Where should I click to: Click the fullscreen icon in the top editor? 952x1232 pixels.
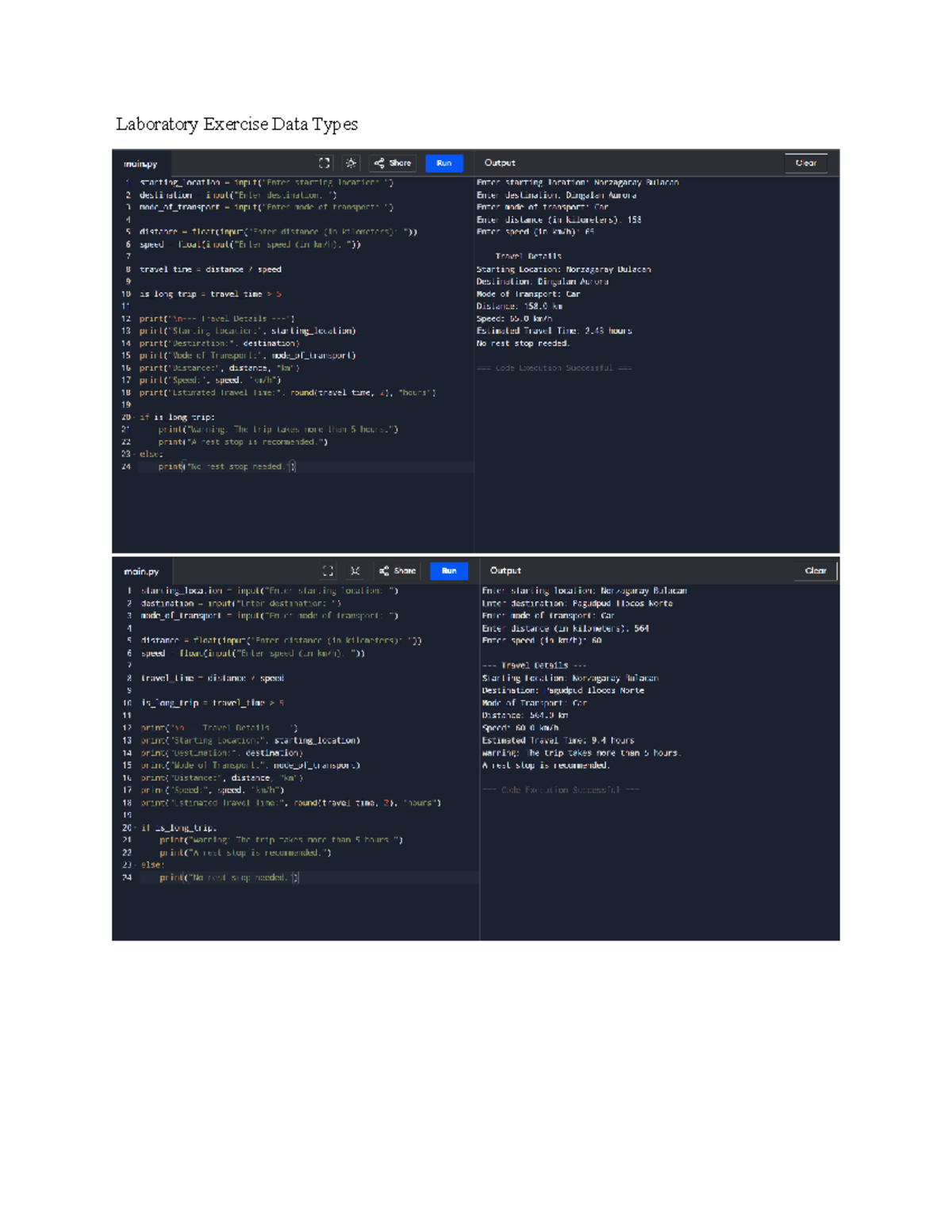pos(324,163)
